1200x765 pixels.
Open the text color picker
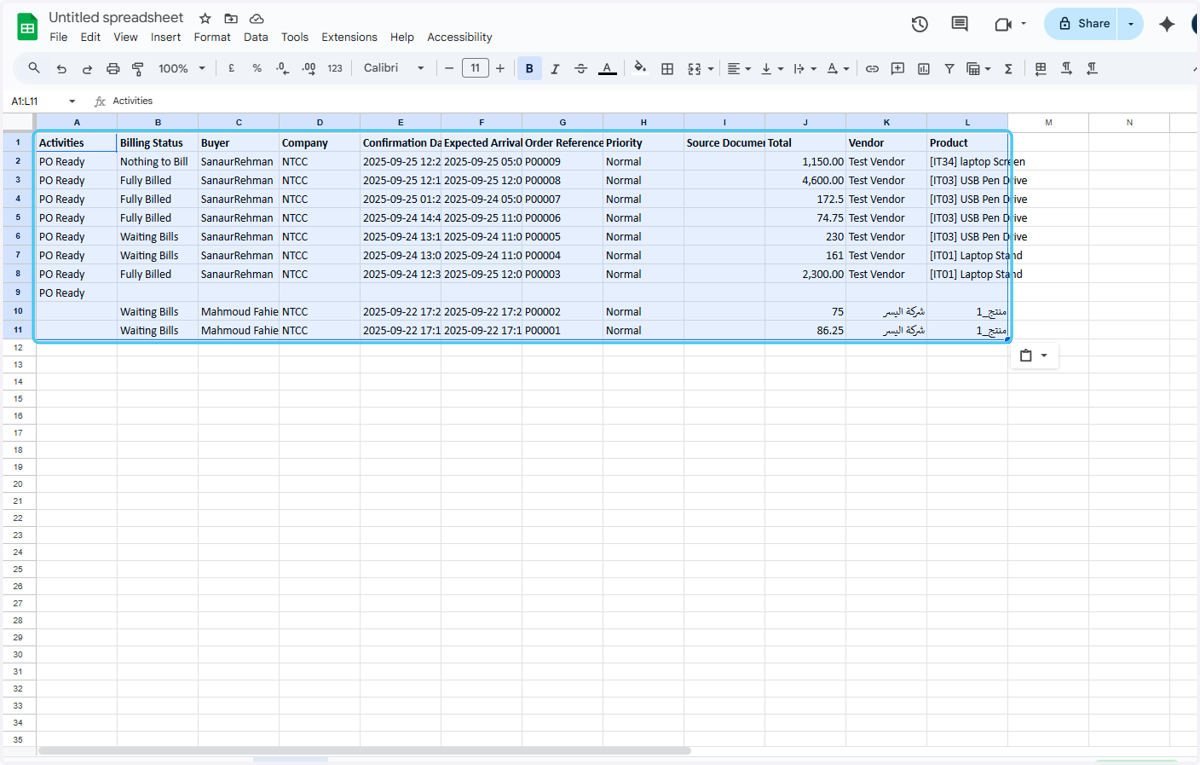click(x=607, y=69)
